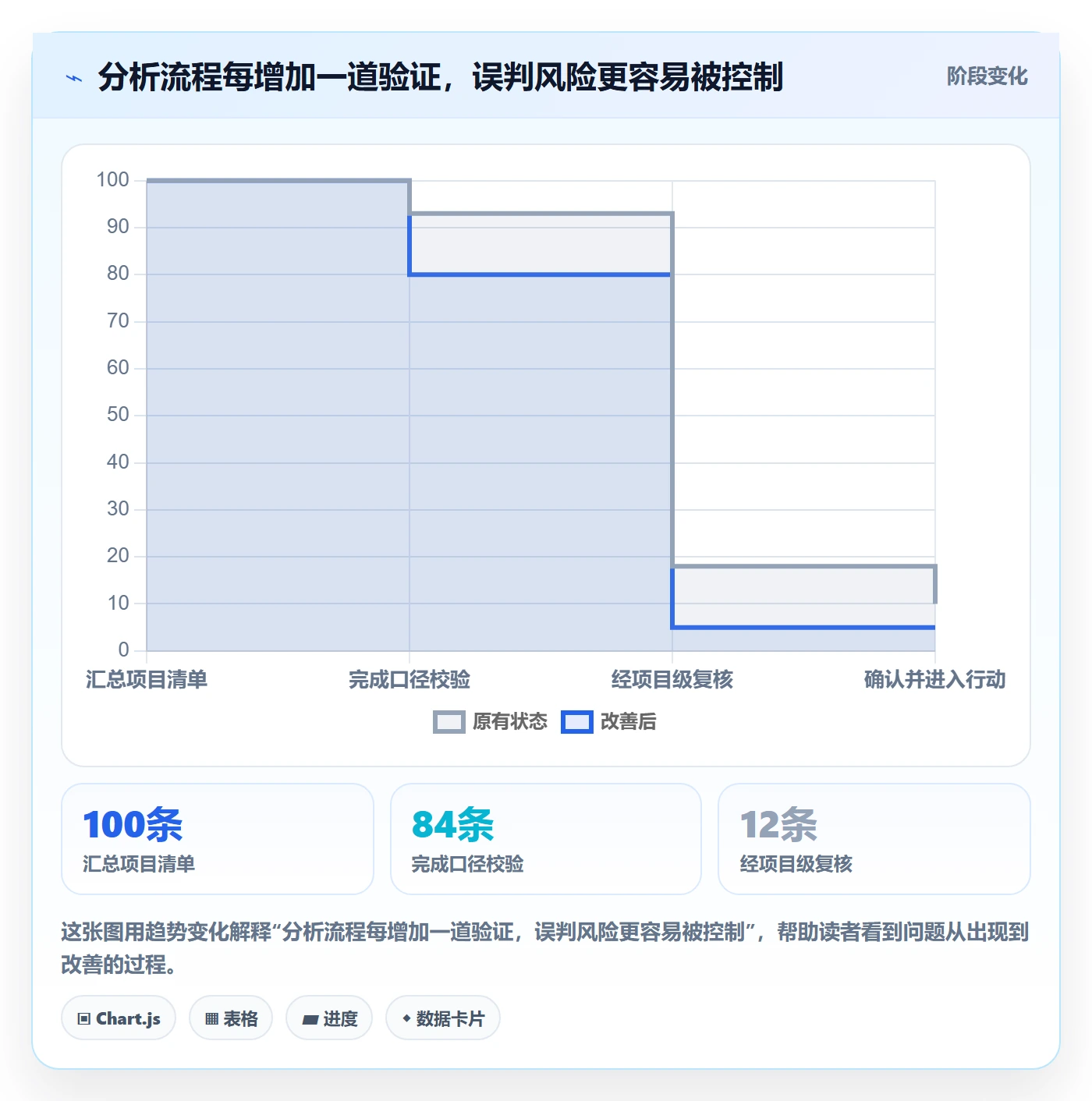Click the description paragraph starting with 这张图用趋势变化
Viewport: 1092px width, 1101px height.
[545, 948]
